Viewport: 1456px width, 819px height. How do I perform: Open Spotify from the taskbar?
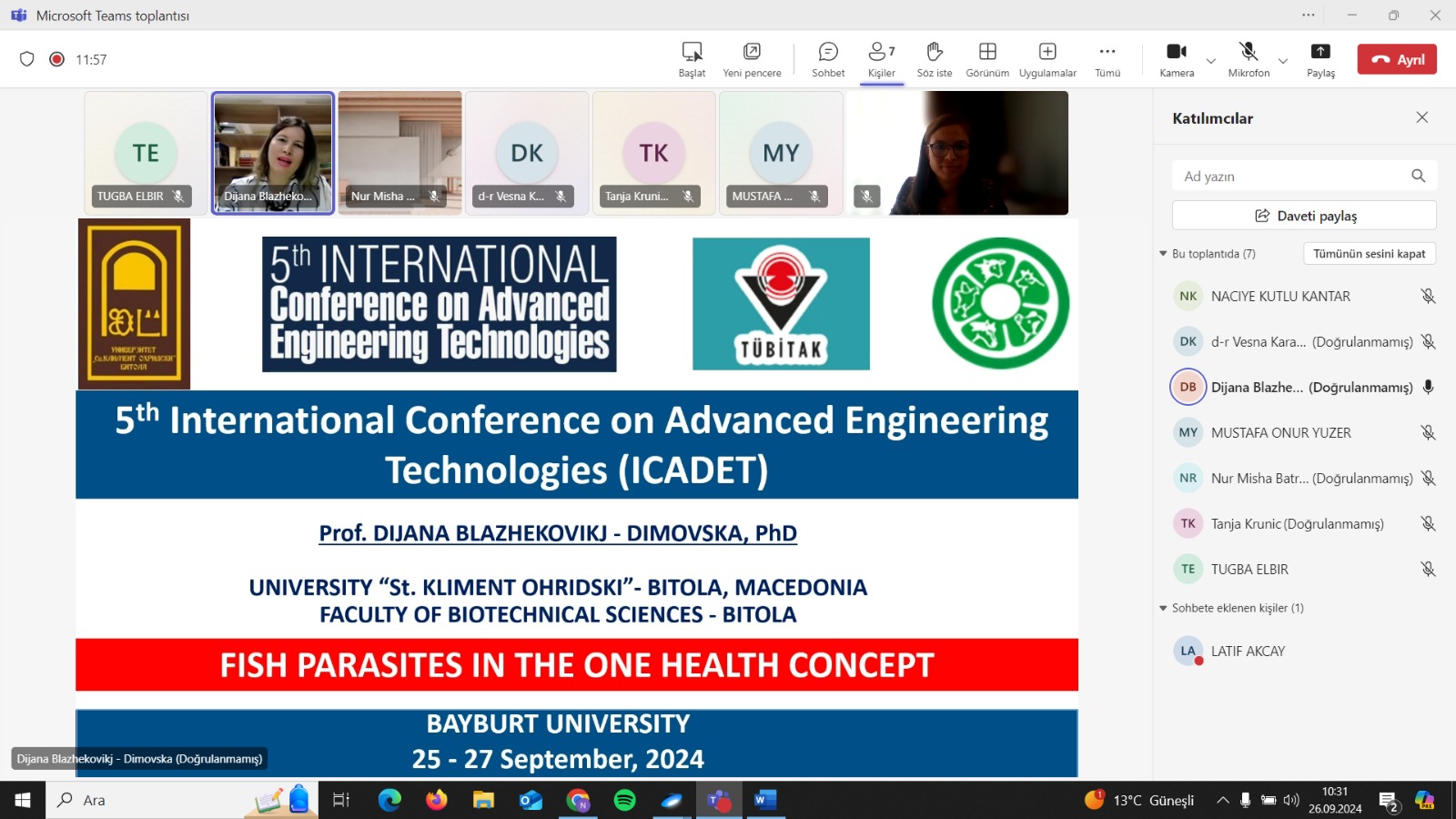(624, 800)
